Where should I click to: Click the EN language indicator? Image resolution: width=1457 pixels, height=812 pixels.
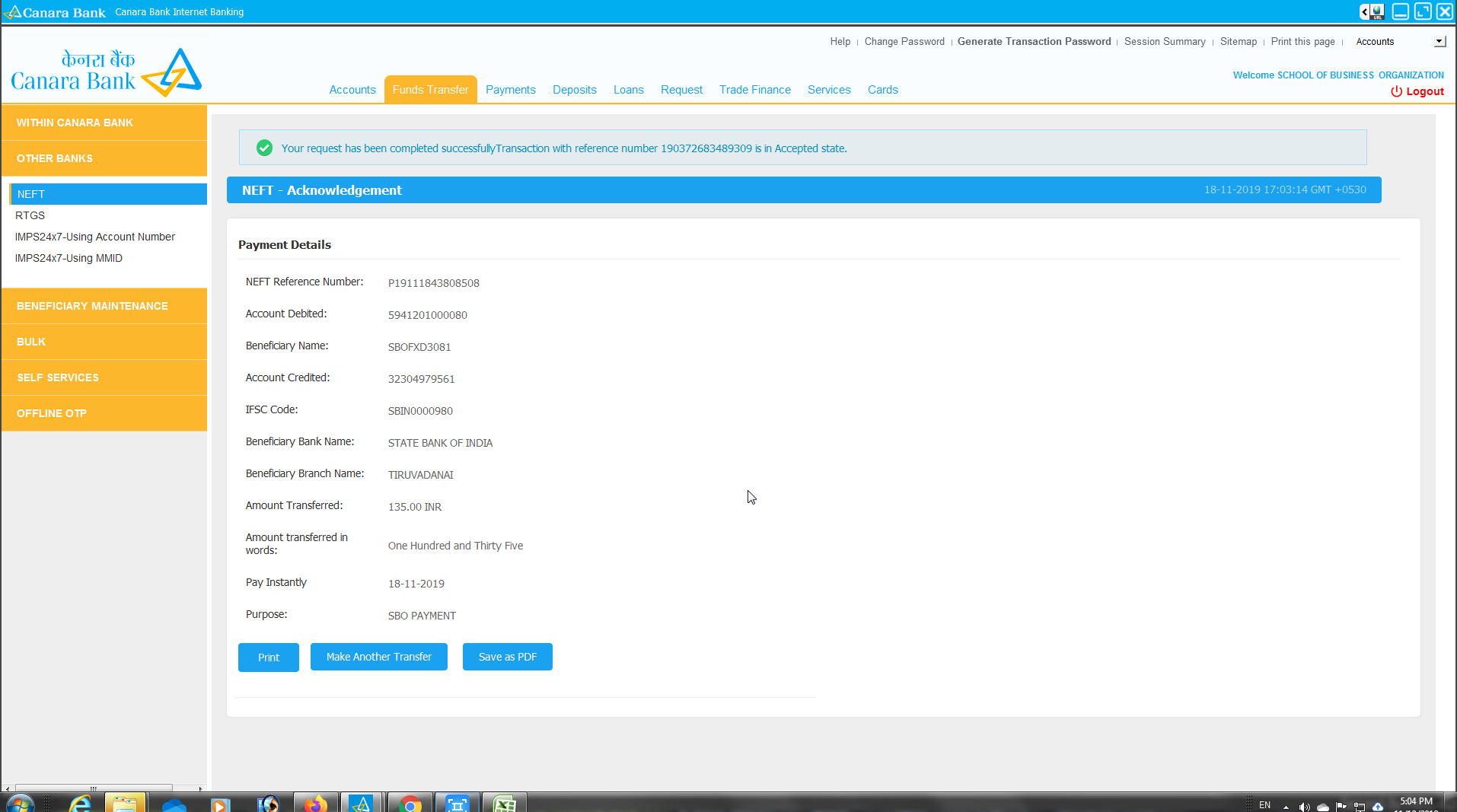1264,805
